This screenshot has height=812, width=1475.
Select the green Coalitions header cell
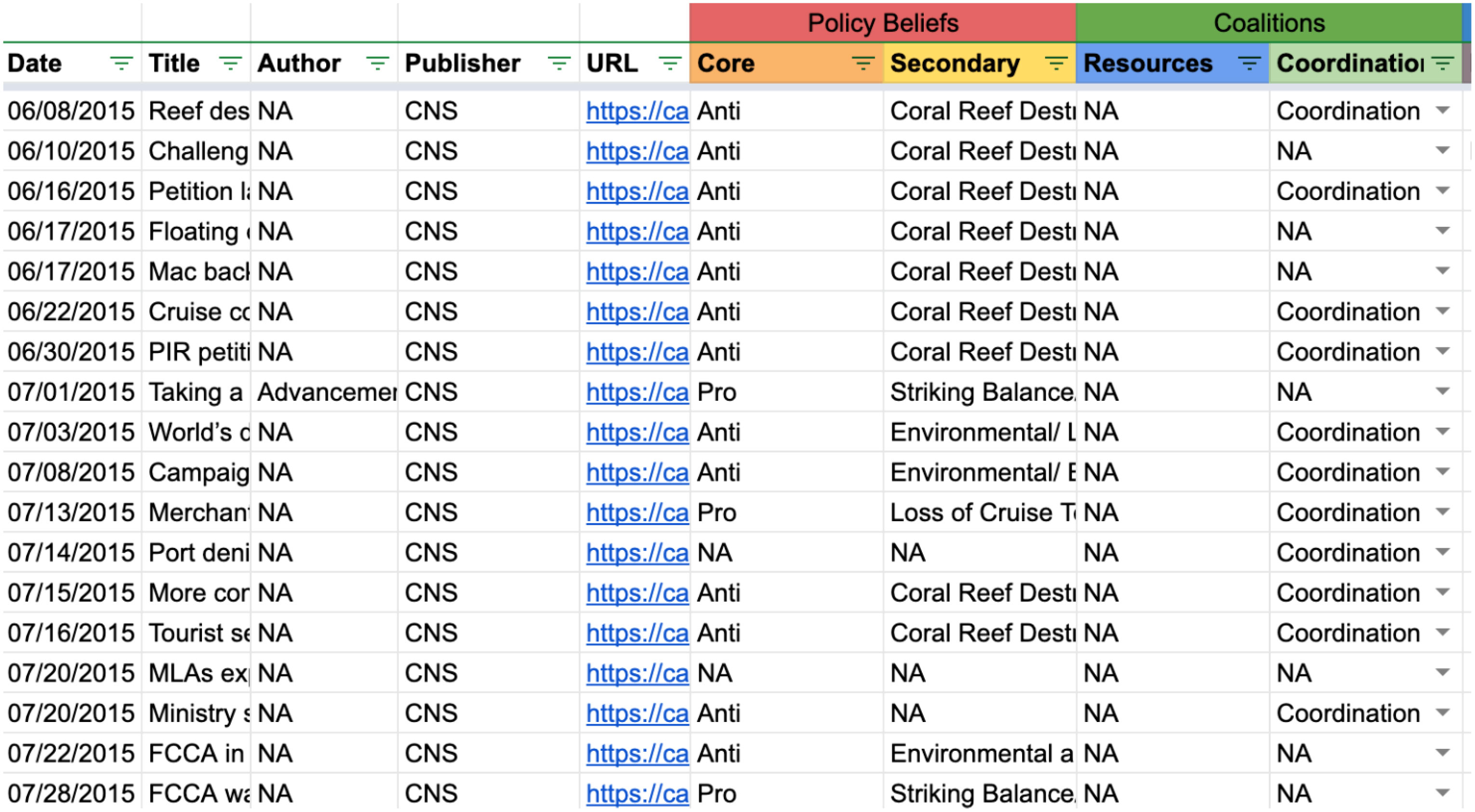[1268, 23]
